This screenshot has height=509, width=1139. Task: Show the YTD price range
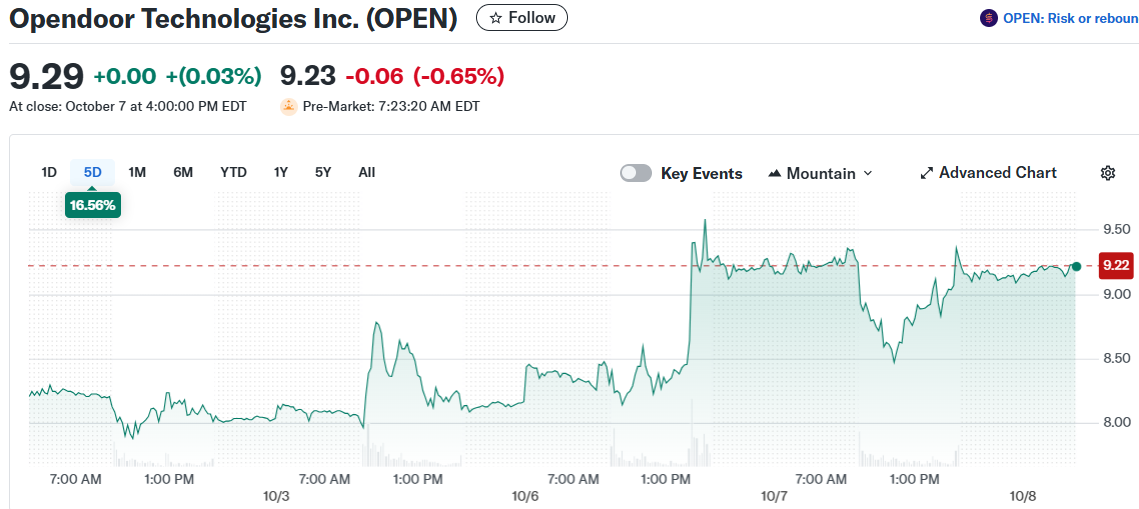(233, 172)
